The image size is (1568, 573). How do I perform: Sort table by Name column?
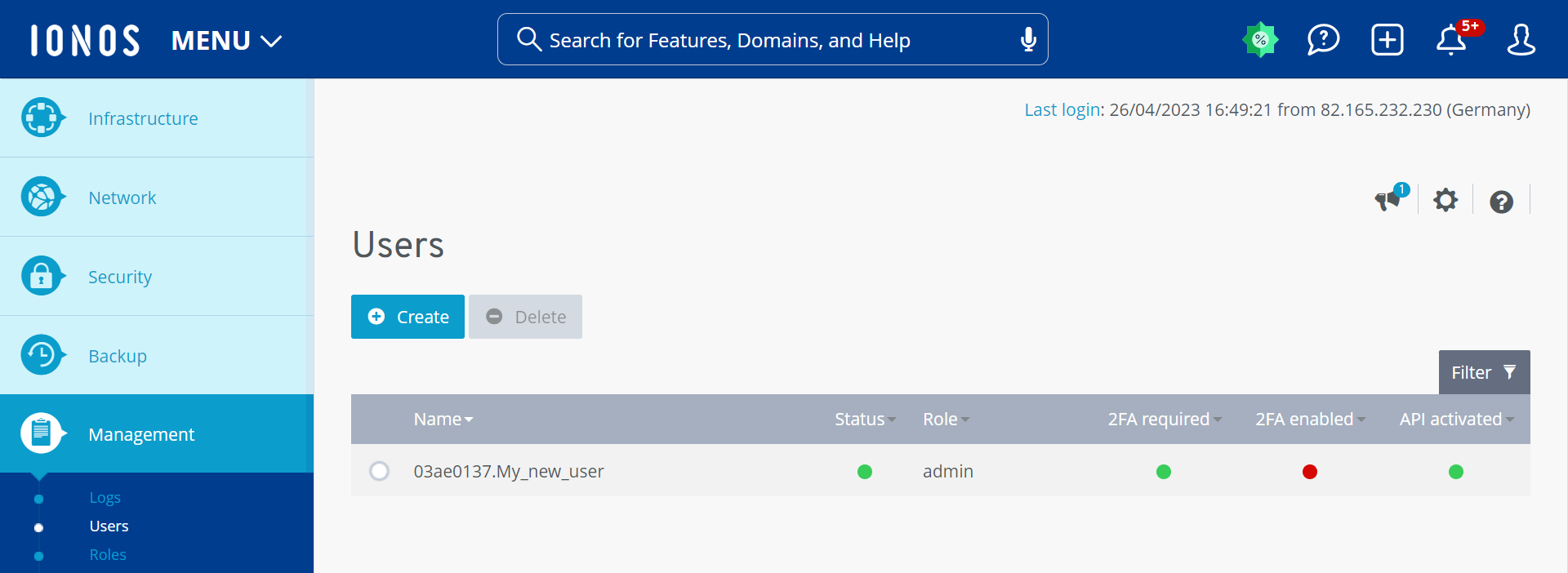(443, 420)
